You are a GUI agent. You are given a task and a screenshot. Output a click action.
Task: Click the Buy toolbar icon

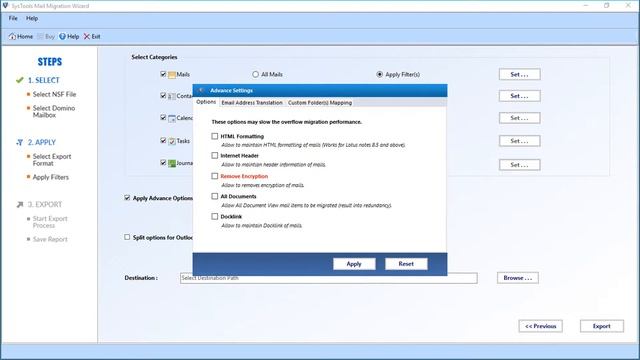(40, 36)
